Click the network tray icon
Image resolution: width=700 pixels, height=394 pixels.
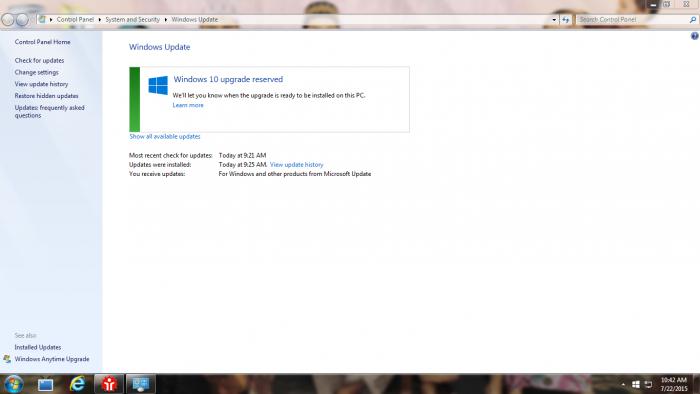coord(648,384)
